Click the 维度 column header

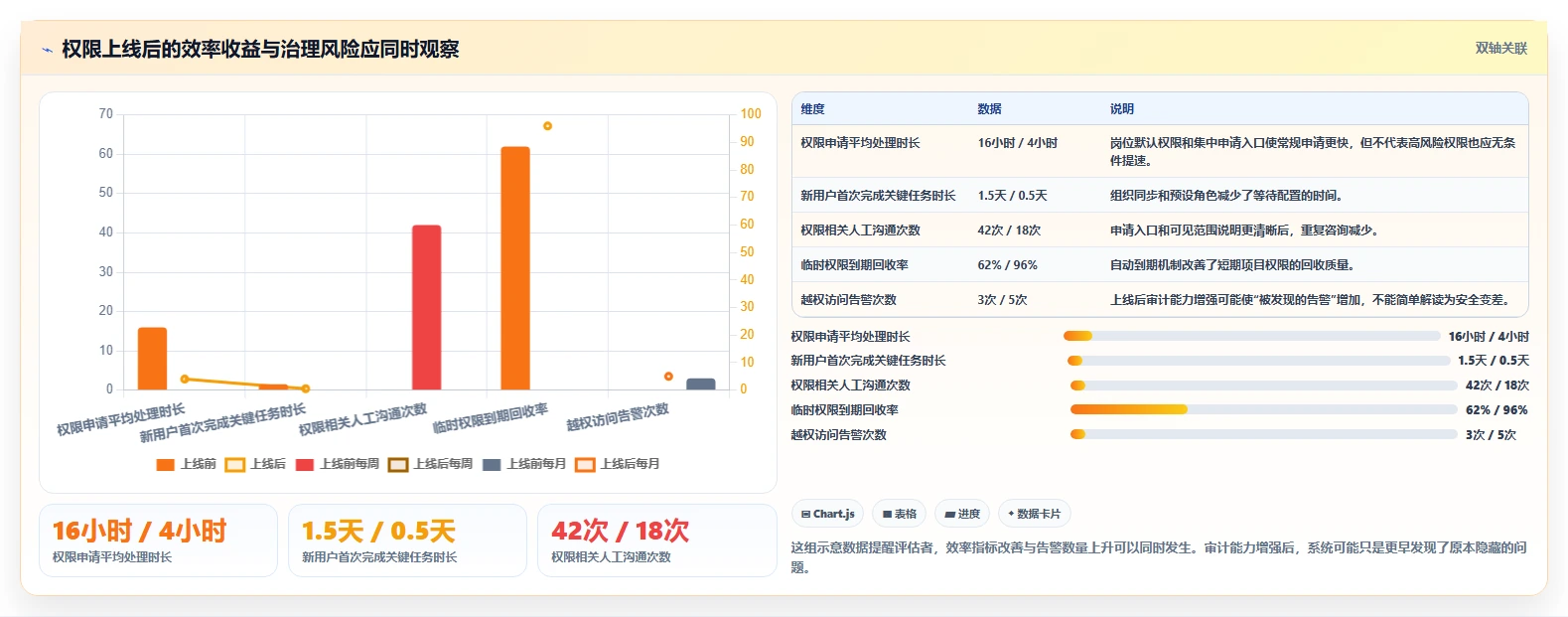(x=812, y=109)
